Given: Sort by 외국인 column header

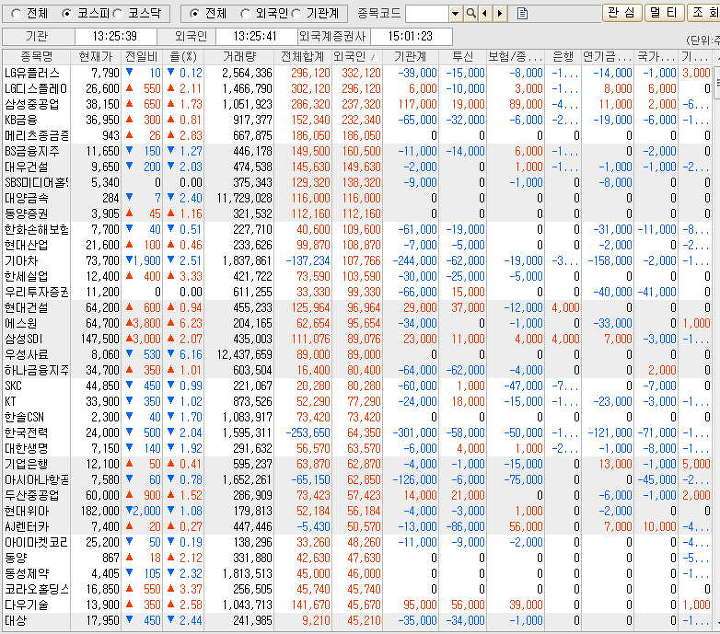Looking at the screenshot, I should tap(357, 57).
